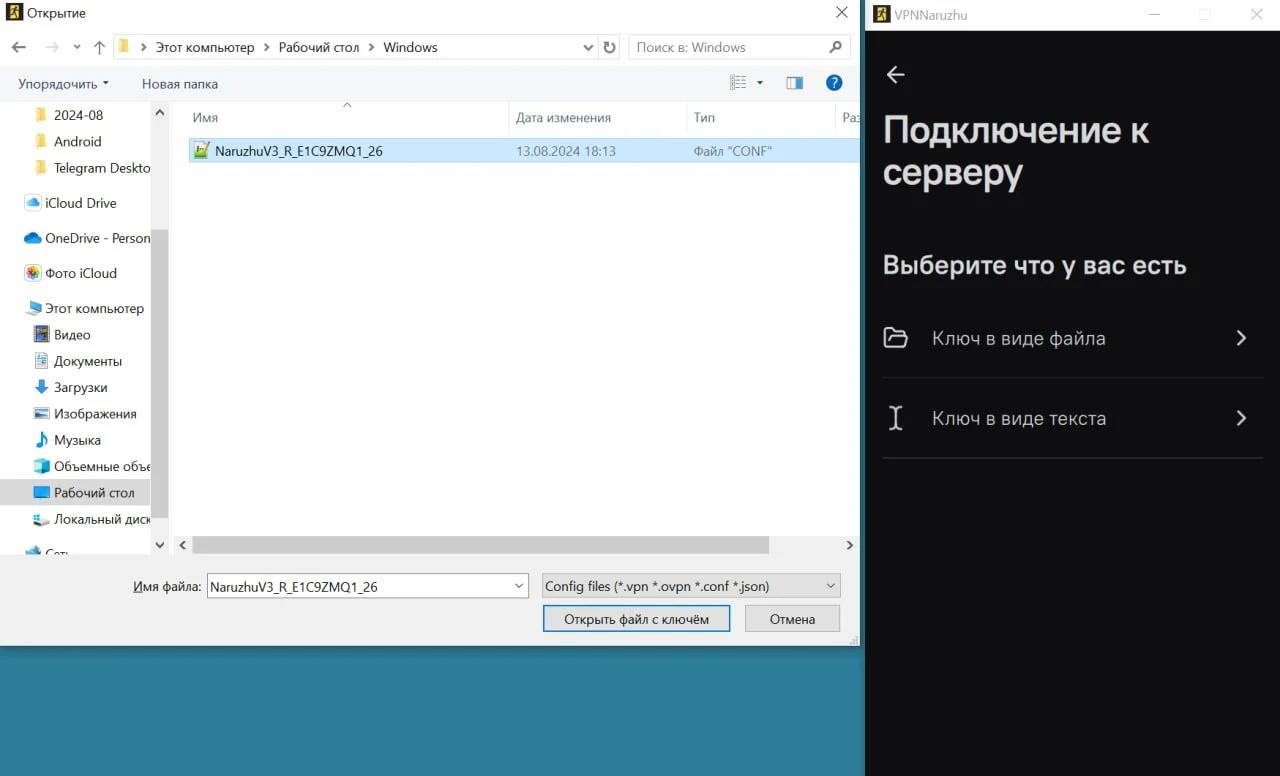Open Документы in navigation pane
This screenshot has width=1280, height=776.
[77, 361]
